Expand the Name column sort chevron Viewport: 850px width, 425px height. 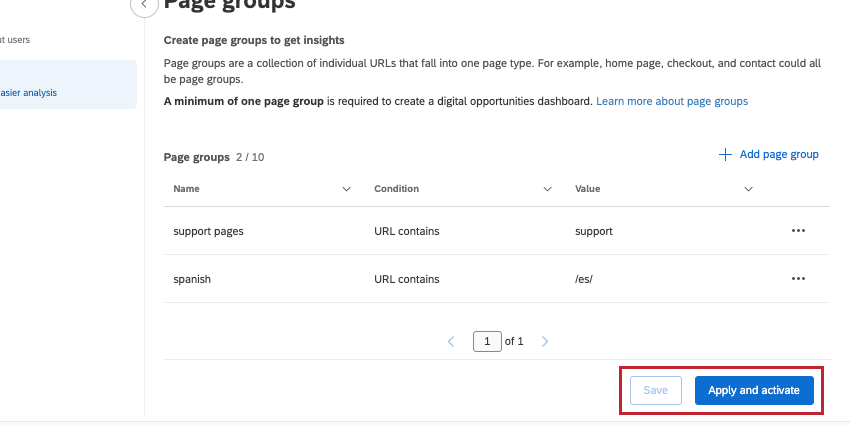click(347, 189)
